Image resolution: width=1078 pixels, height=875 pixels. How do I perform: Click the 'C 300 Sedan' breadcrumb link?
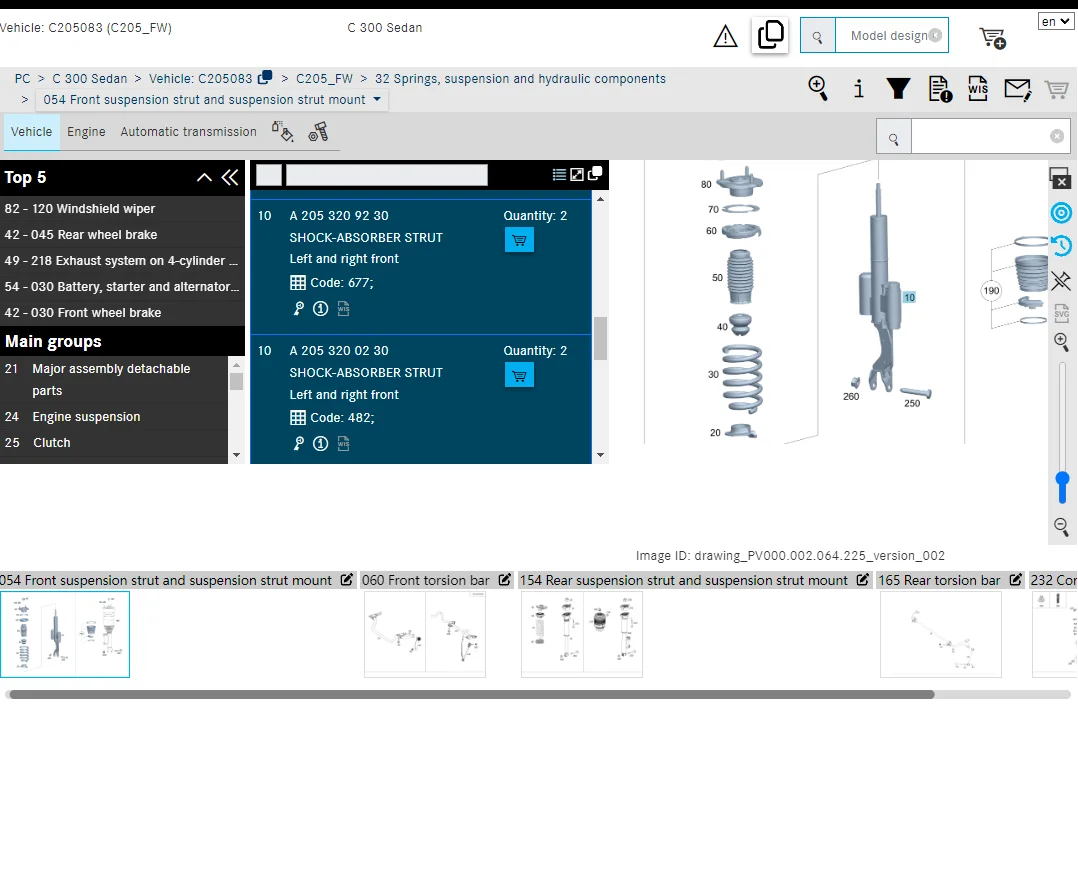pyautogui.click(x=89, y=78)
